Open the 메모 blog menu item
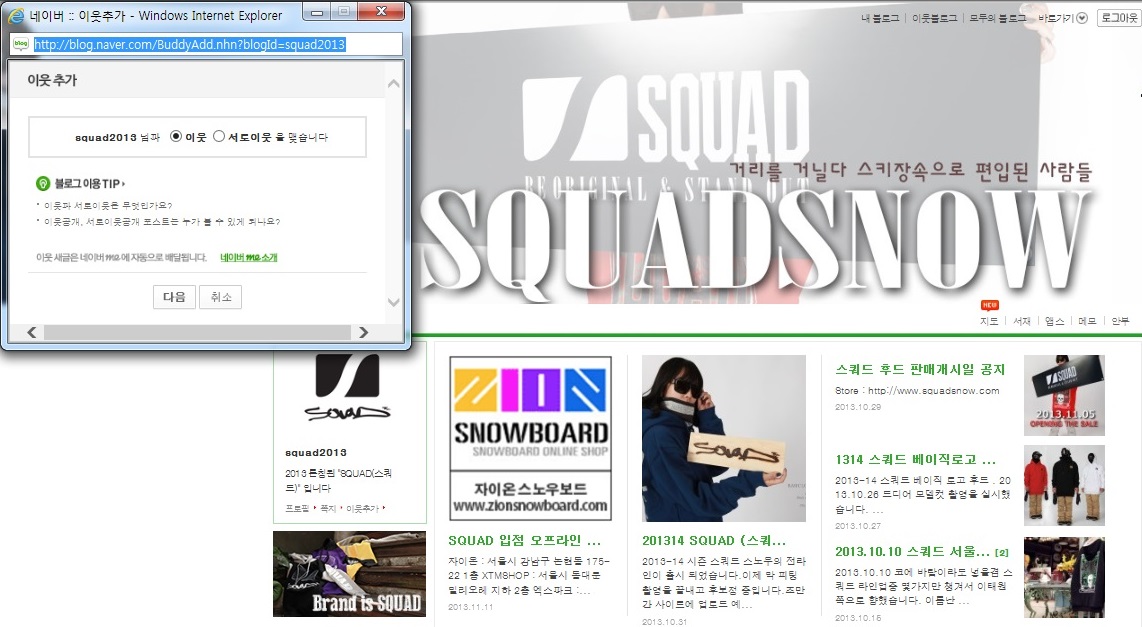The image size is (1142, 627). tap(1087, 320)
